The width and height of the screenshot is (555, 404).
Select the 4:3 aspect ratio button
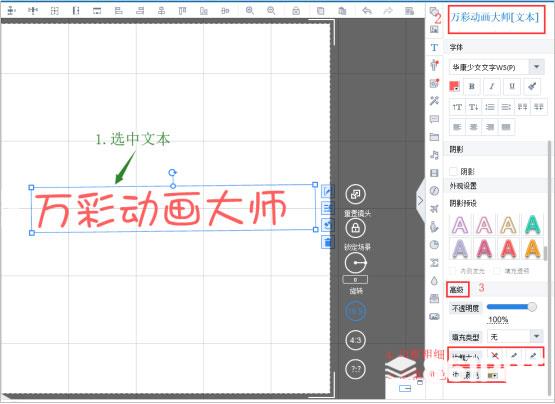tap(356, 340)
